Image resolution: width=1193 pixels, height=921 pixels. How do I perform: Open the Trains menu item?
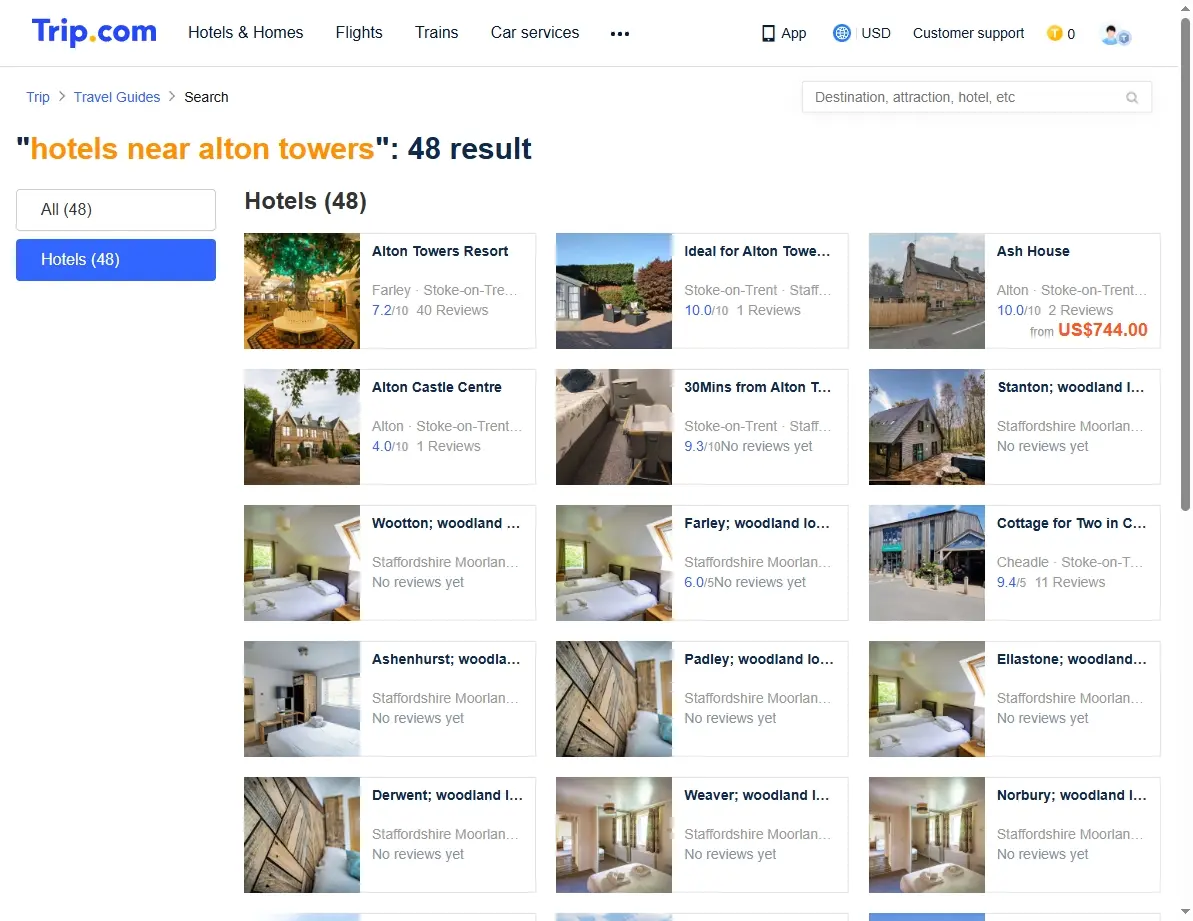tap(437, 33)
